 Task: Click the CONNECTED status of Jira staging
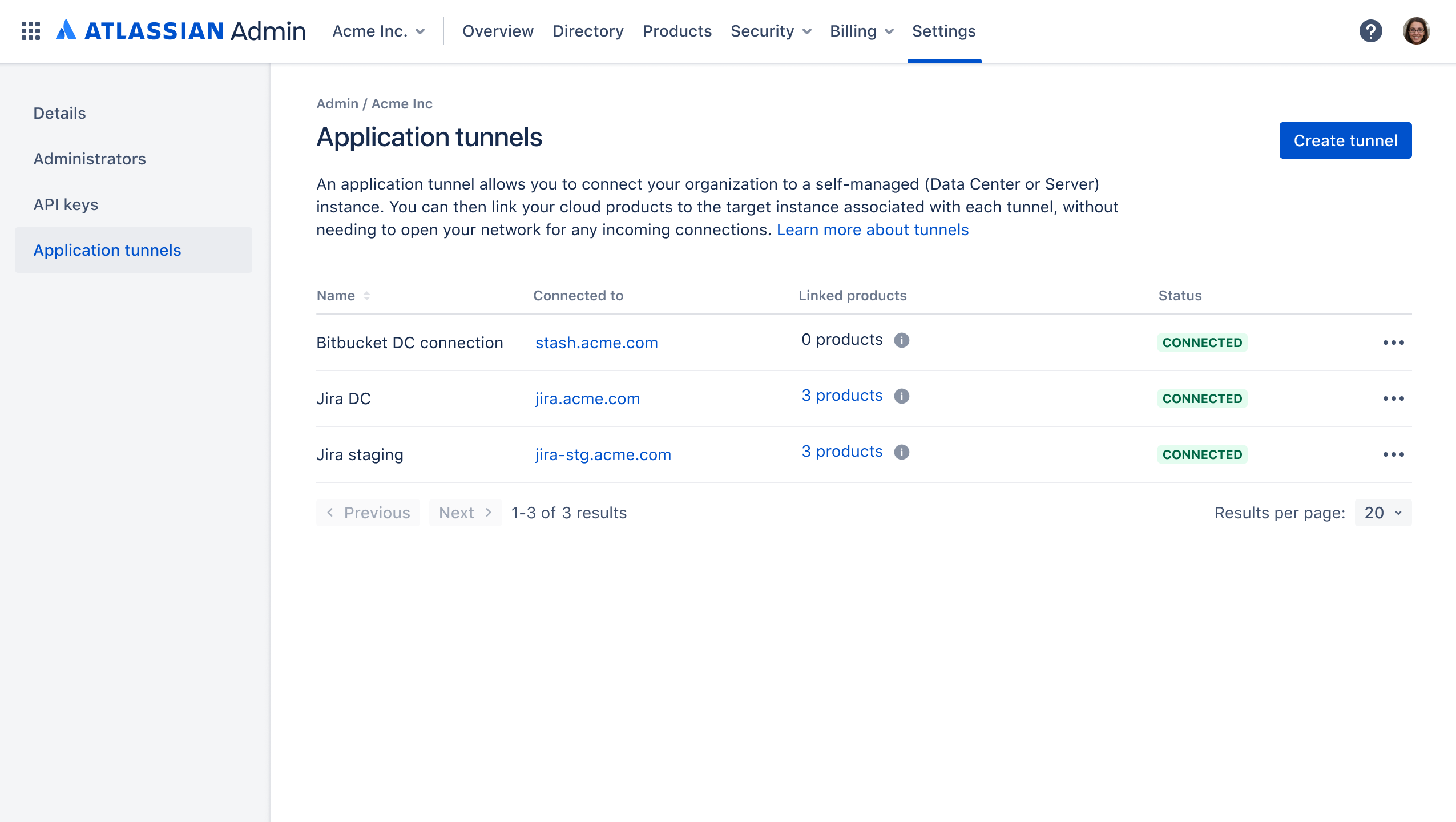click(x=1202, y=454)
